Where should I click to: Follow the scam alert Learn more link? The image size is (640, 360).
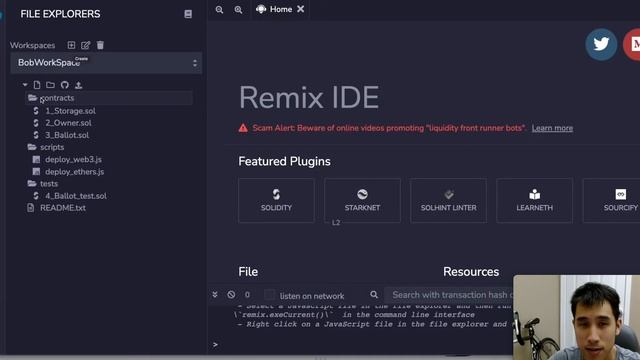tap(552, 128)
